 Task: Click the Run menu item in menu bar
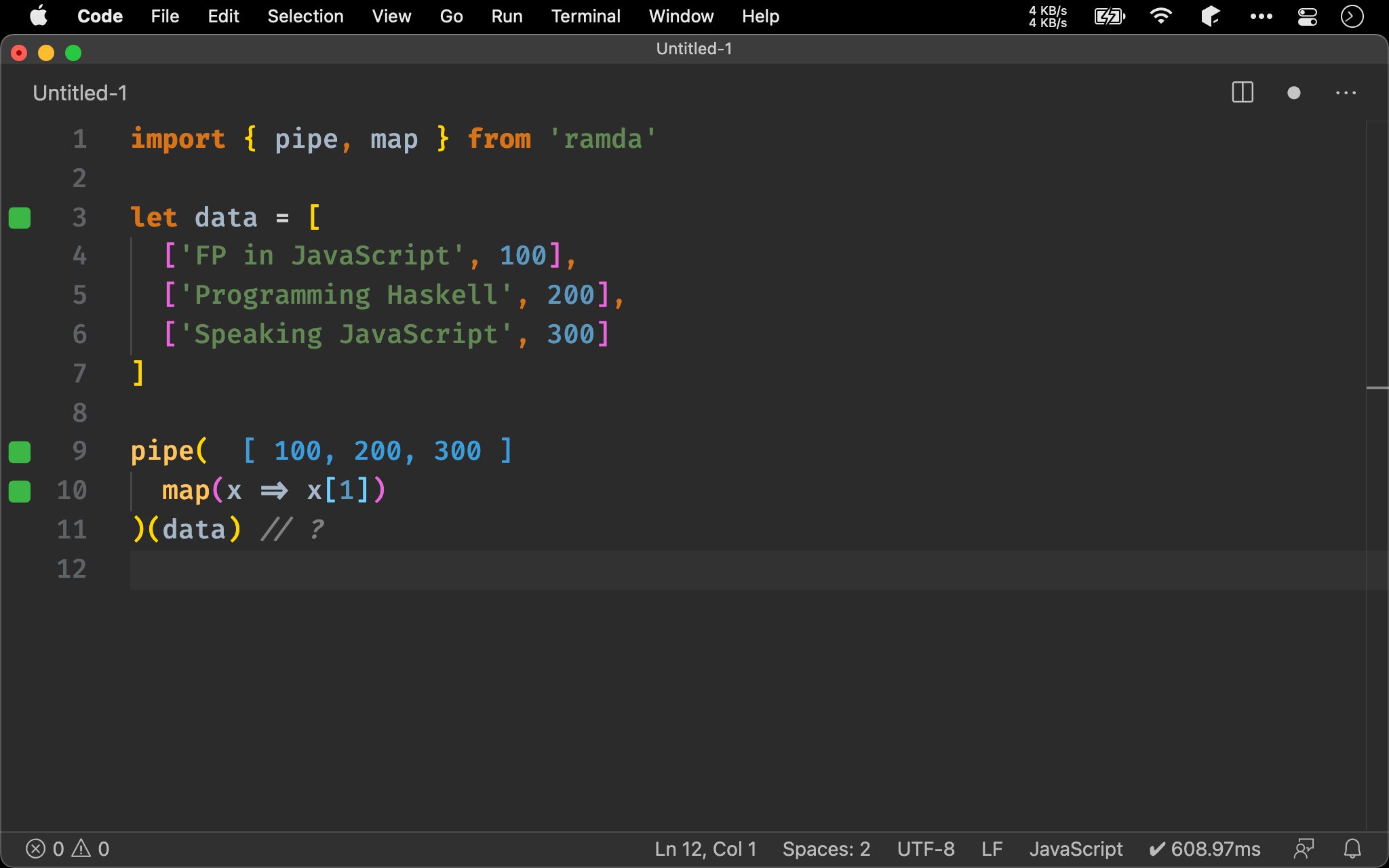pos(505,15)
